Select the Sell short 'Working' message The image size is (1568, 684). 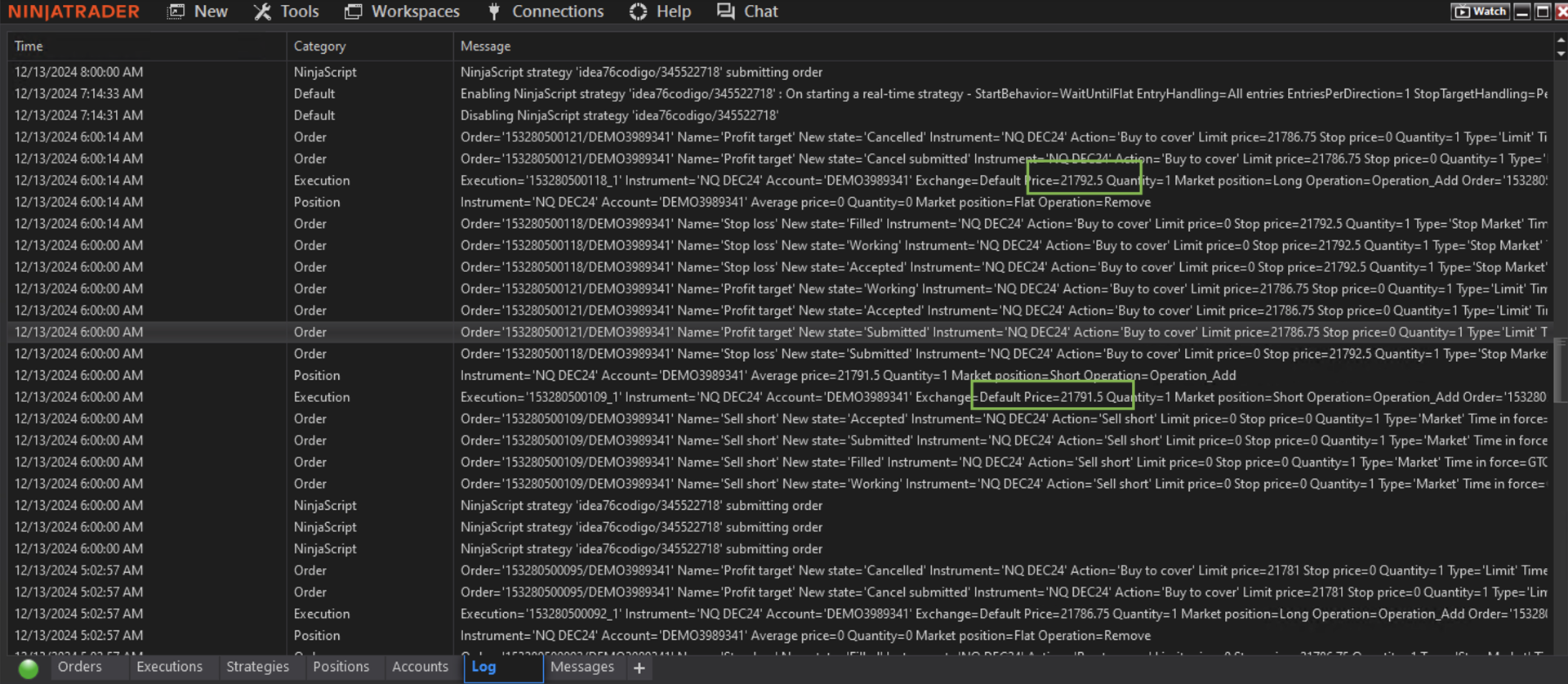(1003, 484)
